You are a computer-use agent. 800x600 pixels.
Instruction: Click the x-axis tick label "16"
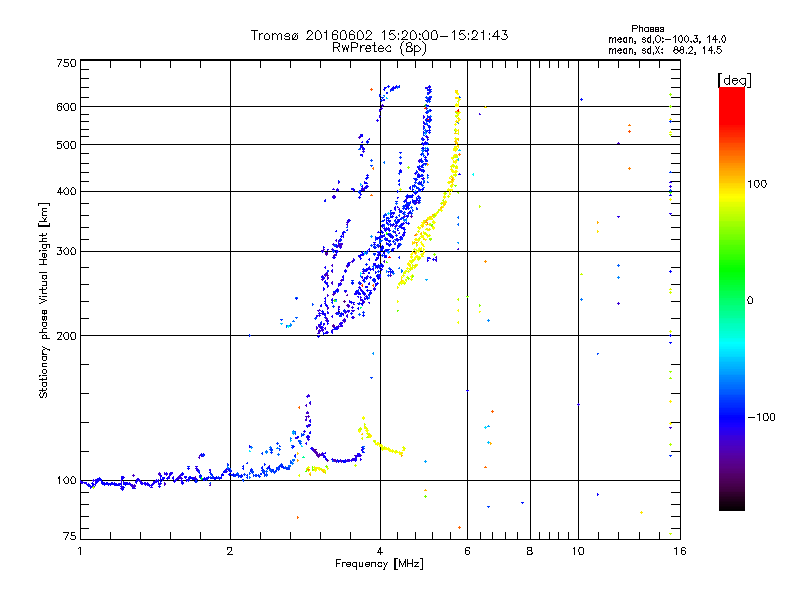tap(680, 551)
